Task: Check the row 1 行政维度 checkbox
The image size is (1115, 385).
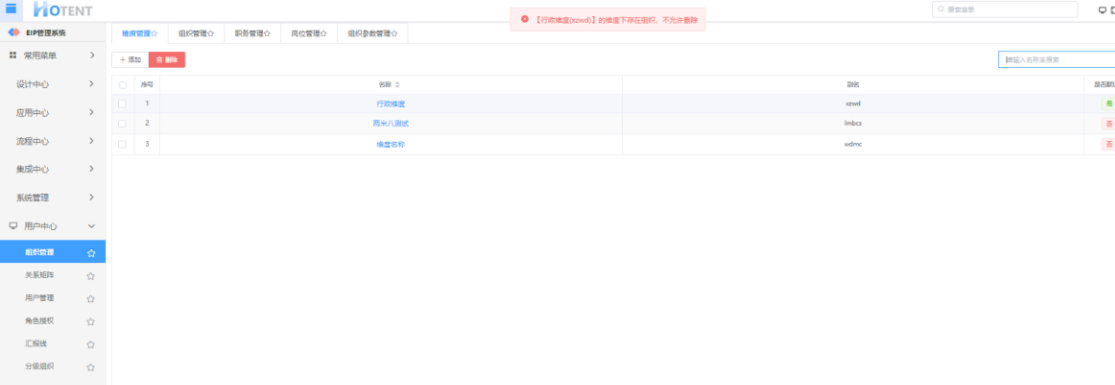Action: tap(122, 104)
